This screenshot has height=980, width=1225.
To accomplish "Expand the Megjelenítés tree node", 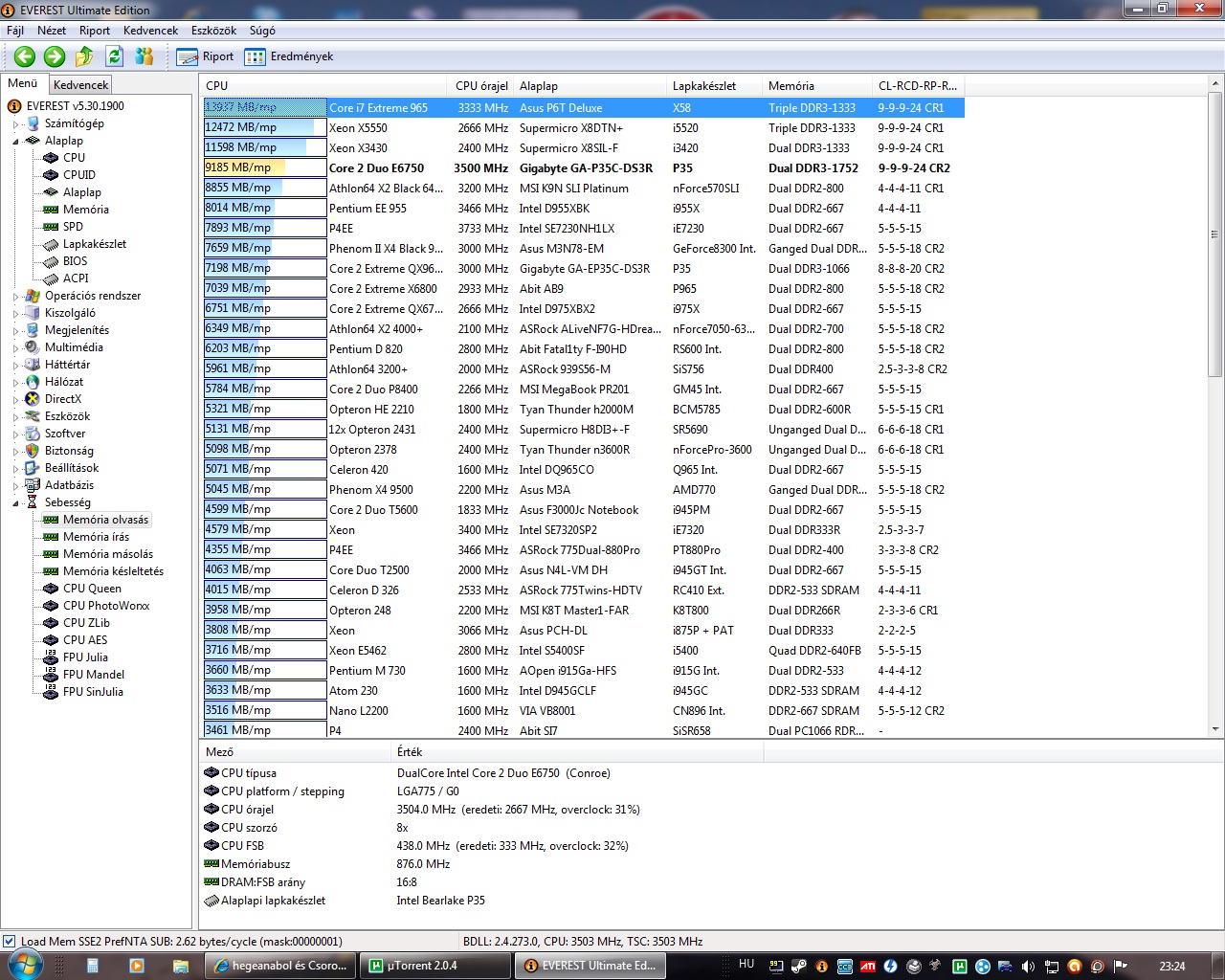I will click(x=15, y=330).
